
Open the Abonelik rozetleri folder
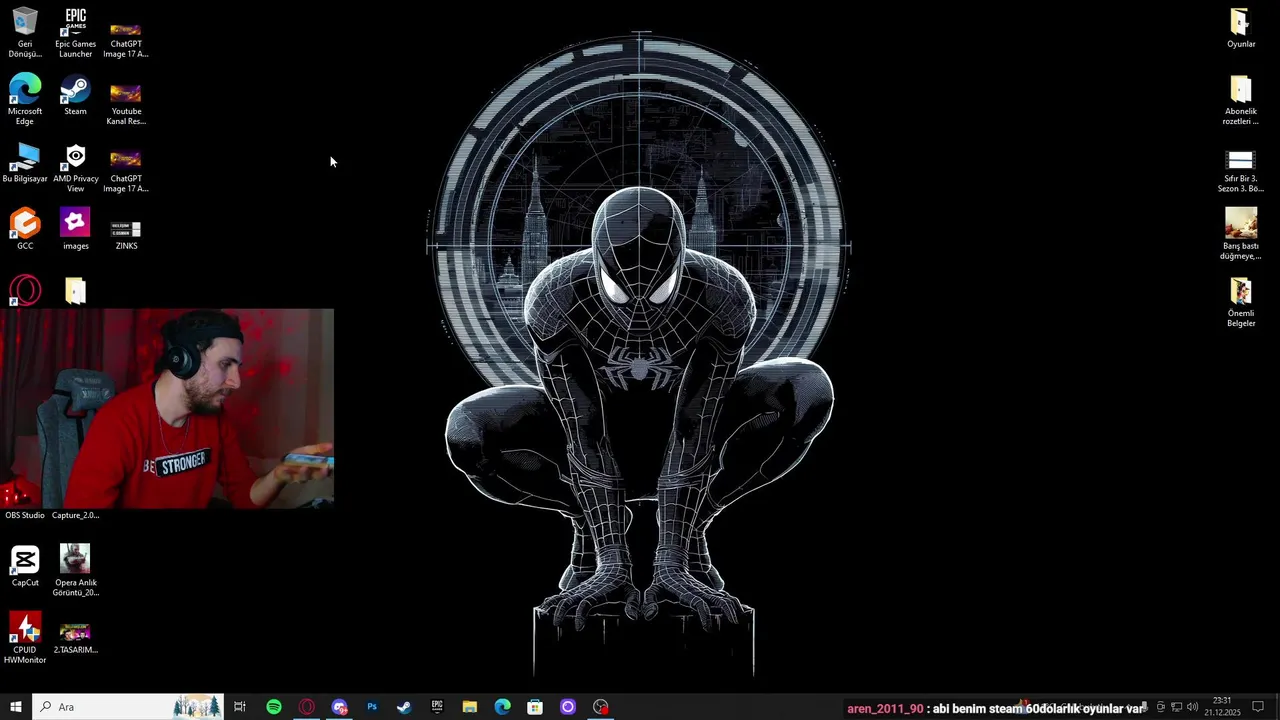pos(1240,100)
